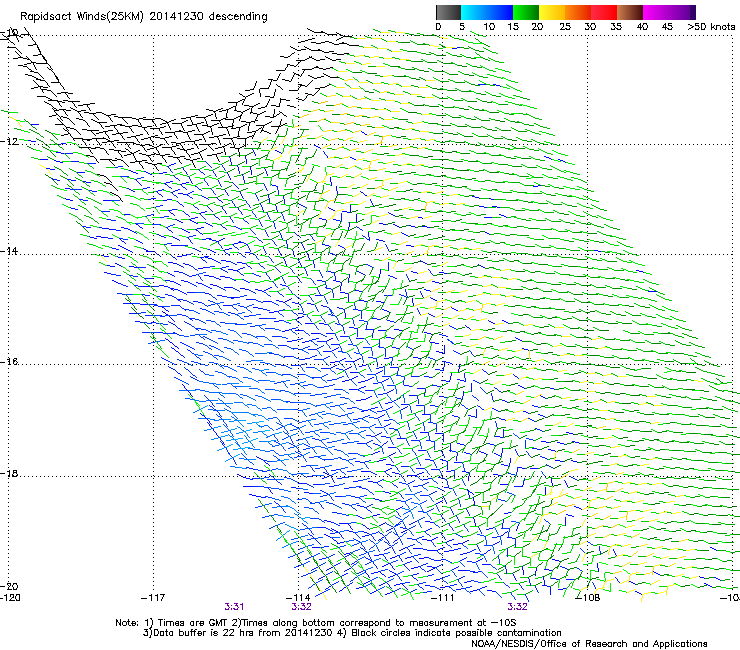Click the '-114' longitude axis label

tap(299, 598)
